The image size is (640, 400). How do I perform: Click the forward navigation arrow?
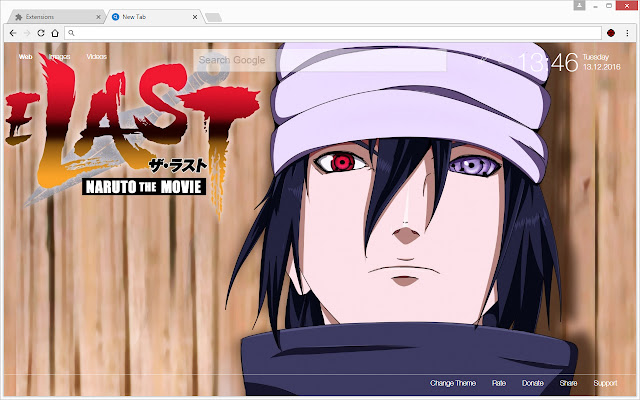point(27,33)
